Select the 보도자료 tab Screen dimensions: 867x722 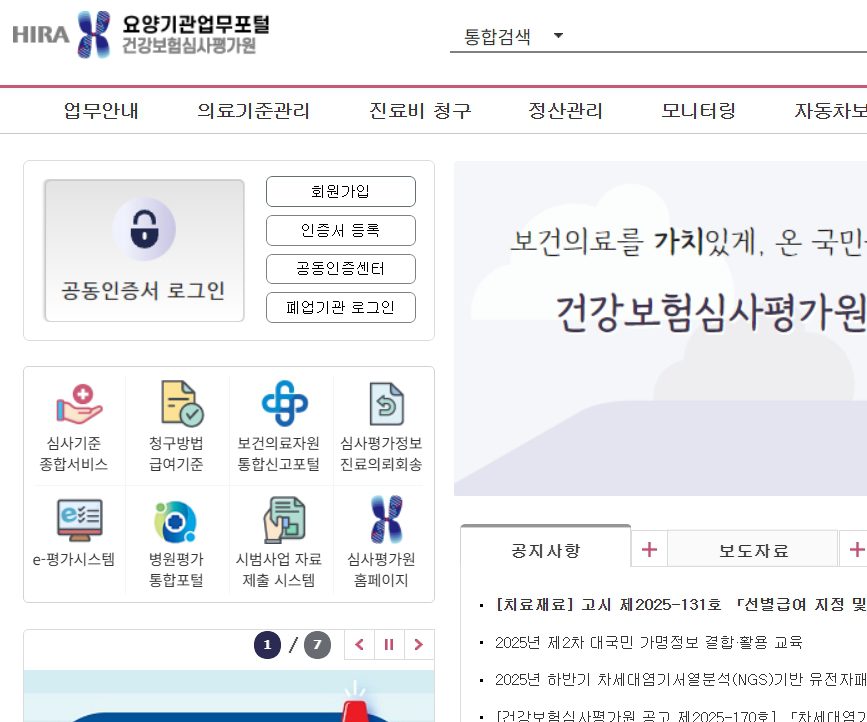[753, 551]
